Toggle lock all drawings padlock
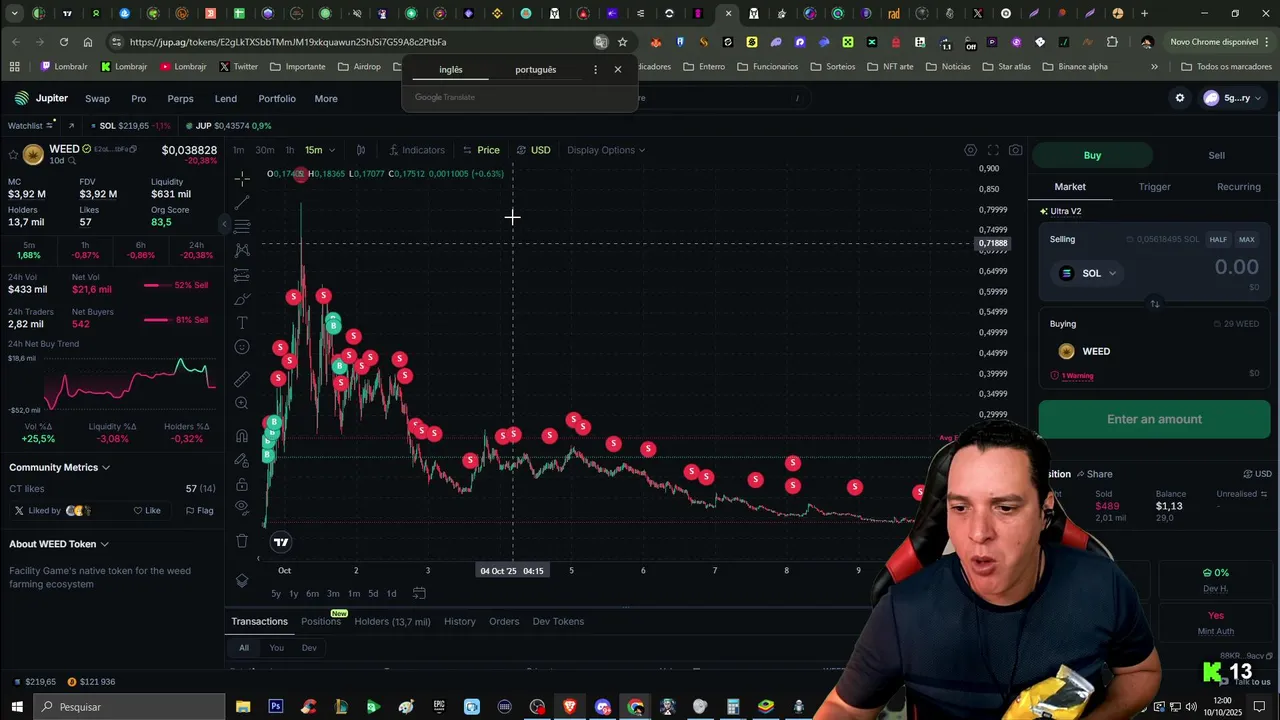This screenshot has width=1280, height=720. point(242,484)
